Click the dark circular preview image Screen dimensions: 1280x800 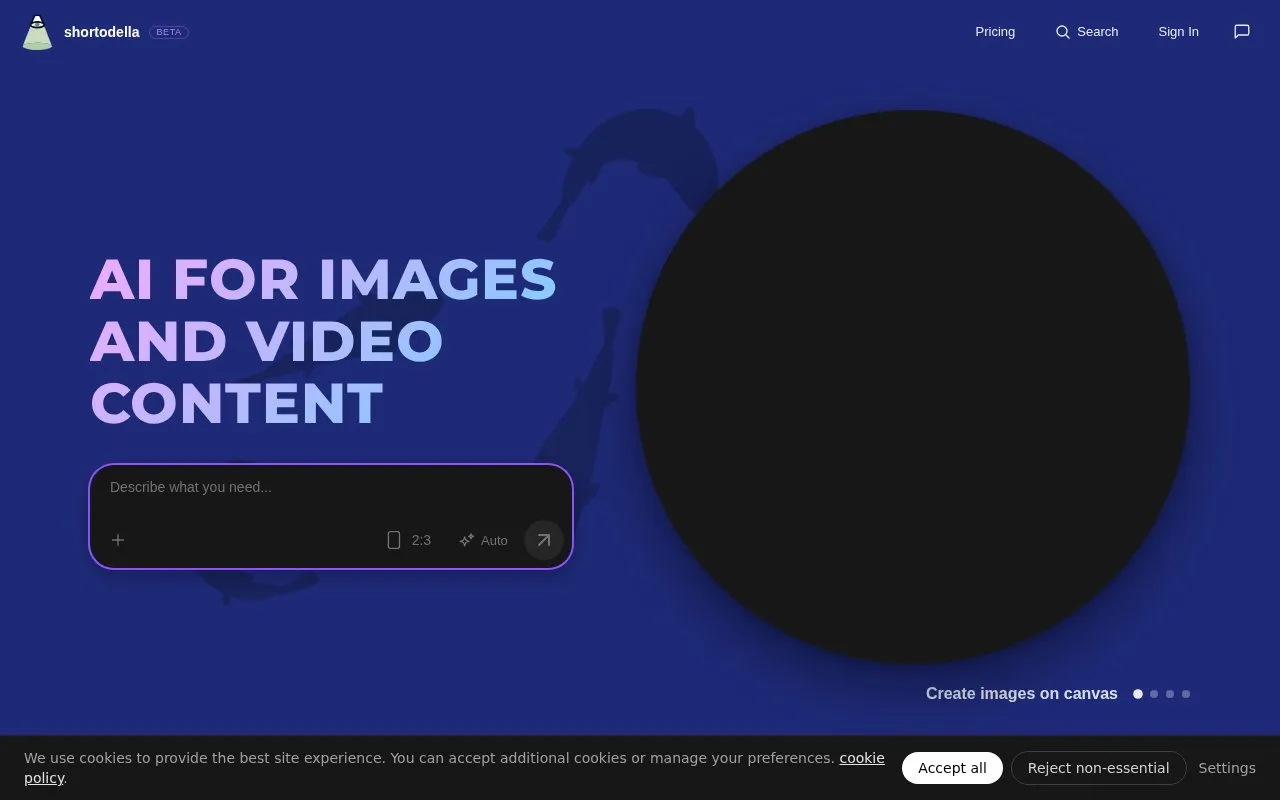[x=913, y=387]
